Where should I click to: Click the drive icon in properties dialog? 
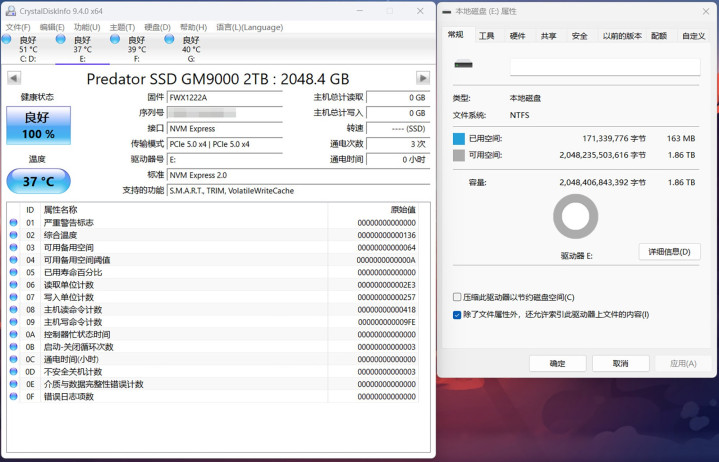tap(463, 66)
